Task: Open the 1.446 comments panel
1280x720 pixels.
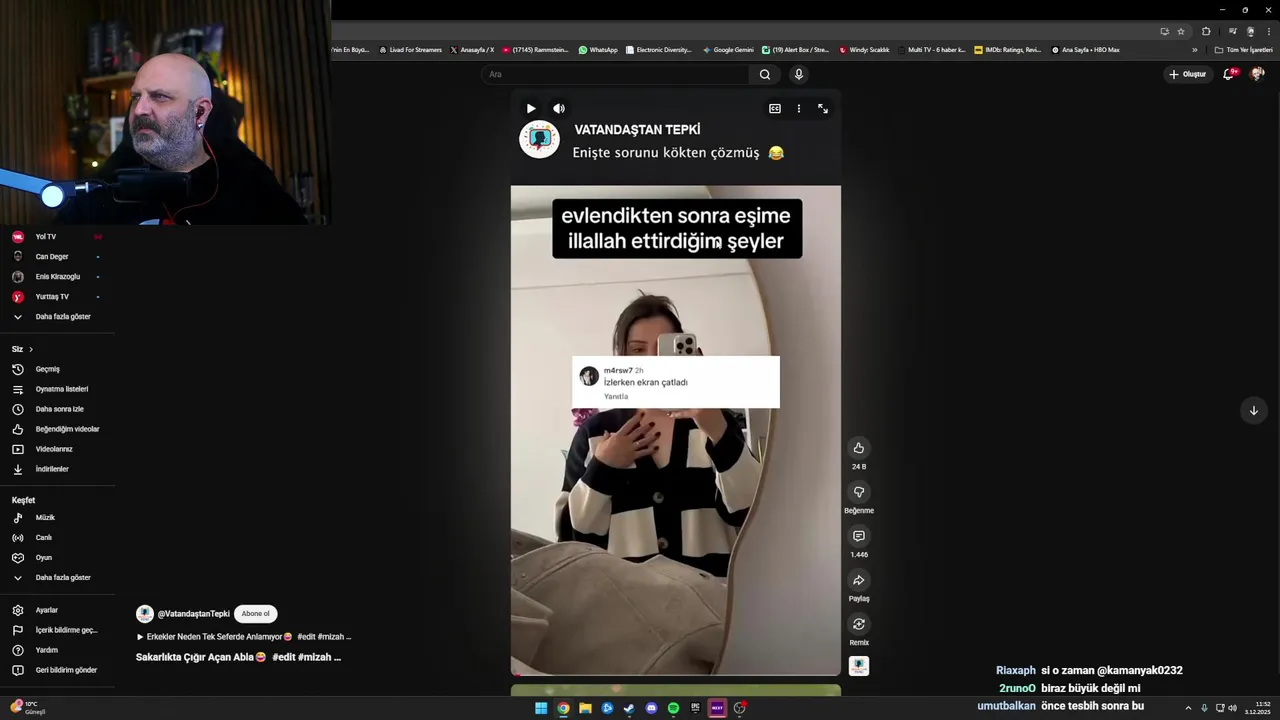Action: click(x=858, y=536)
